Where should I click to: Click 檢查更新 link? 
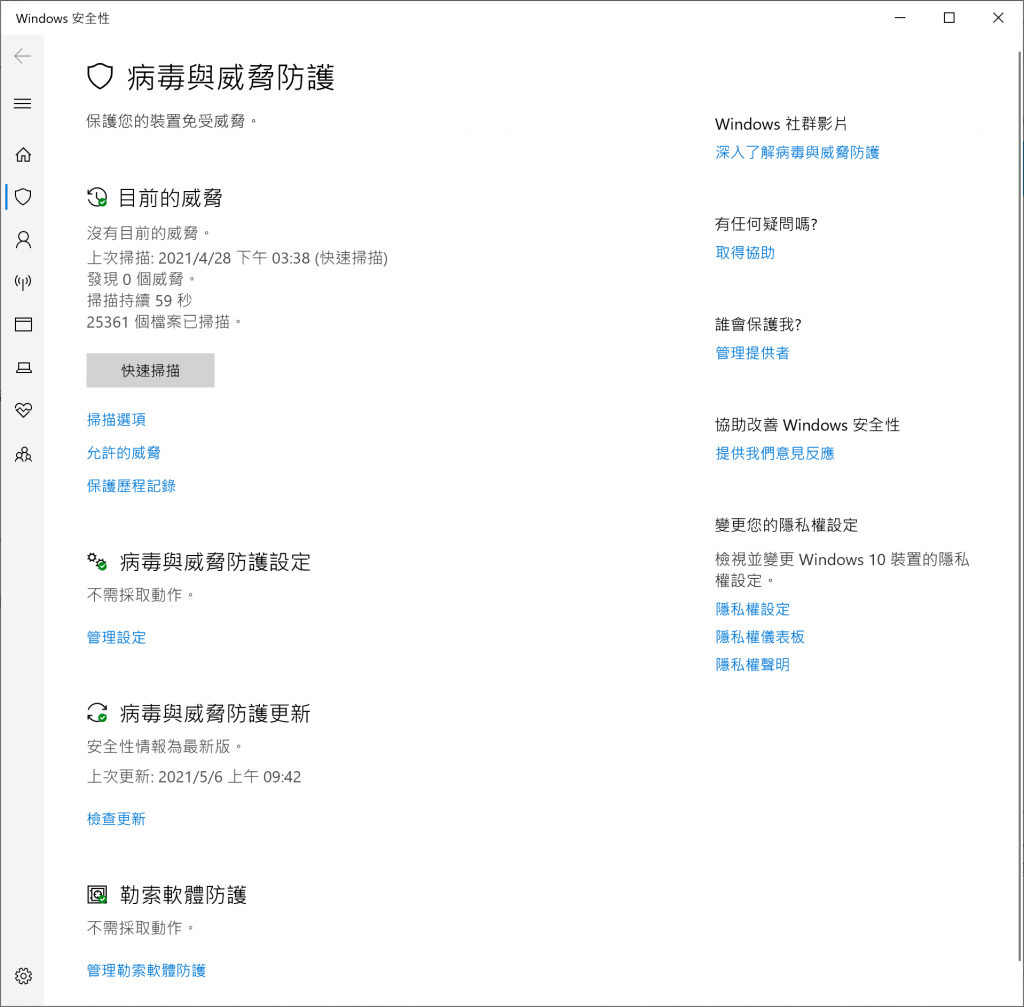pos(116,819)
